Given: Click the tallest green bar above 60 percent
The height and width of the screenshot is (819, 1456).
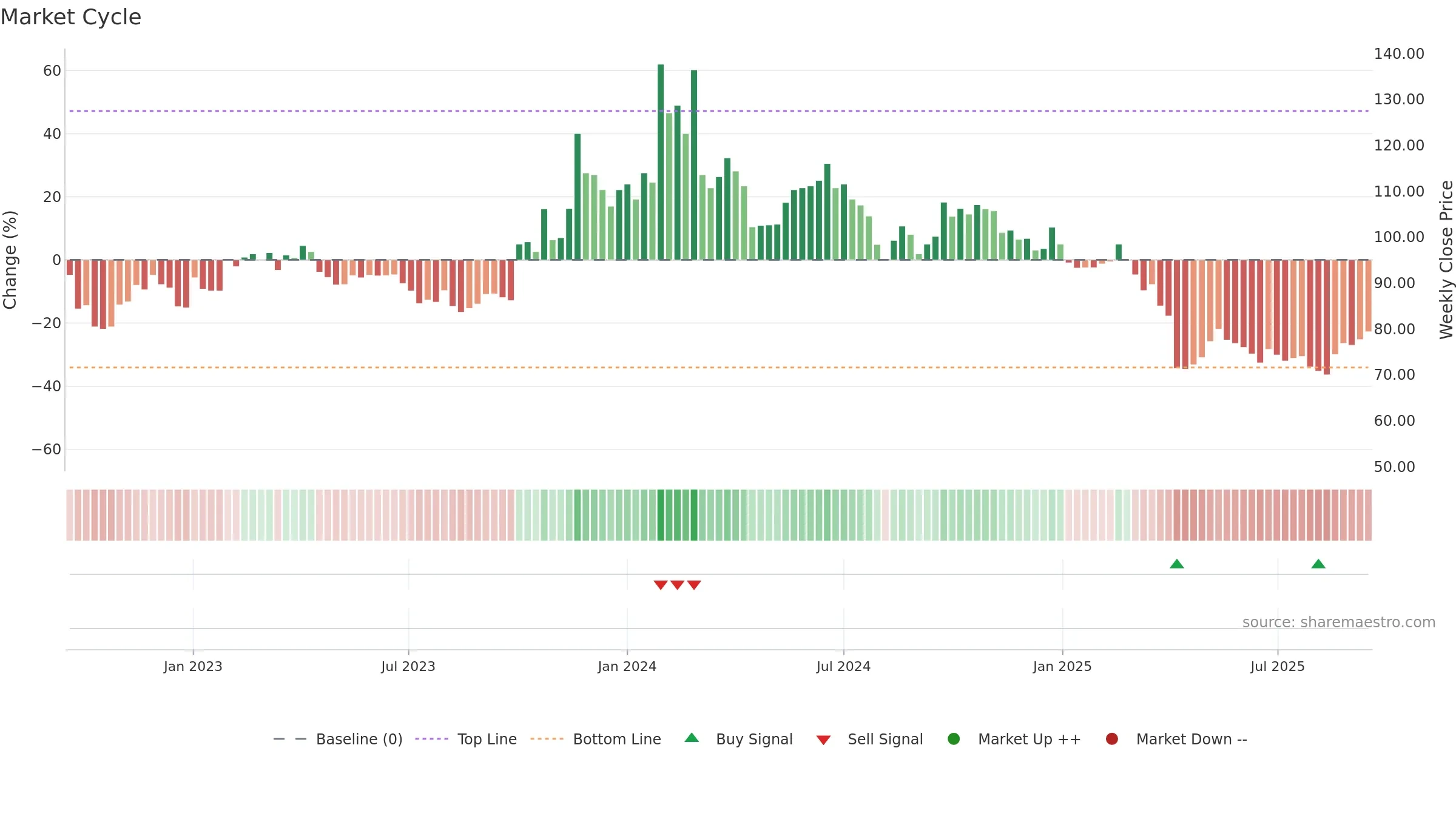Looking at the screenshot, I should click(x=661, y=162).
